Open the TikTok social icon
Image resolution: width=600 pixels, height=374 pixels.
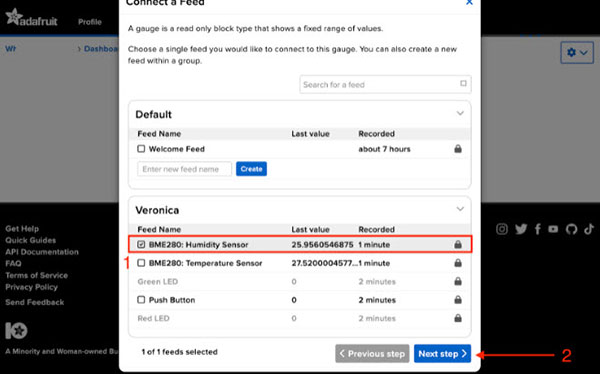589,229
